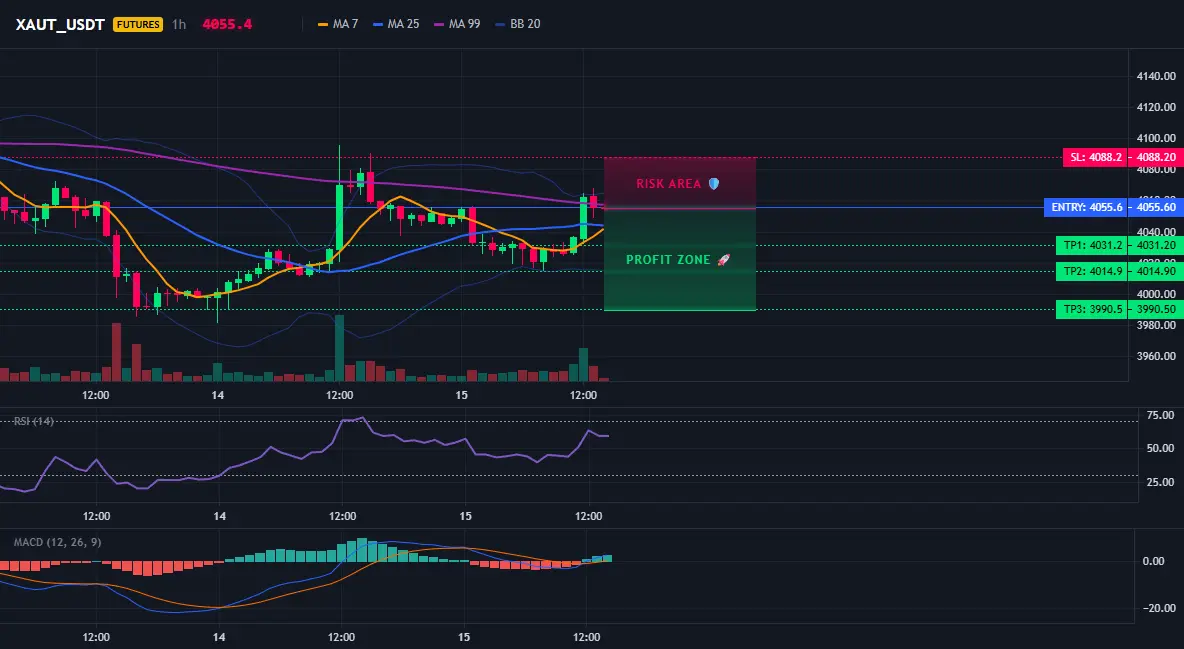The image size is (1184, 649).
Task: Click the blue MA 25 color dash
Action: click(378, 24)
